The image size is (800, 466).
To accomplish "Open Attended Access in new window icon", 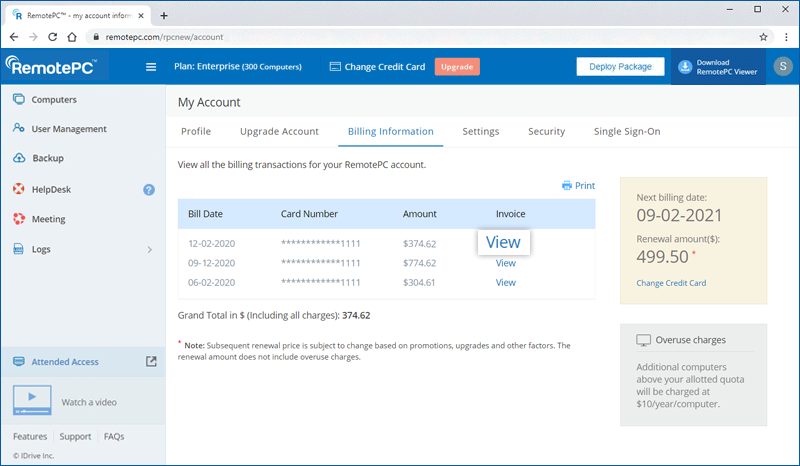I will (x=151, y=361).
